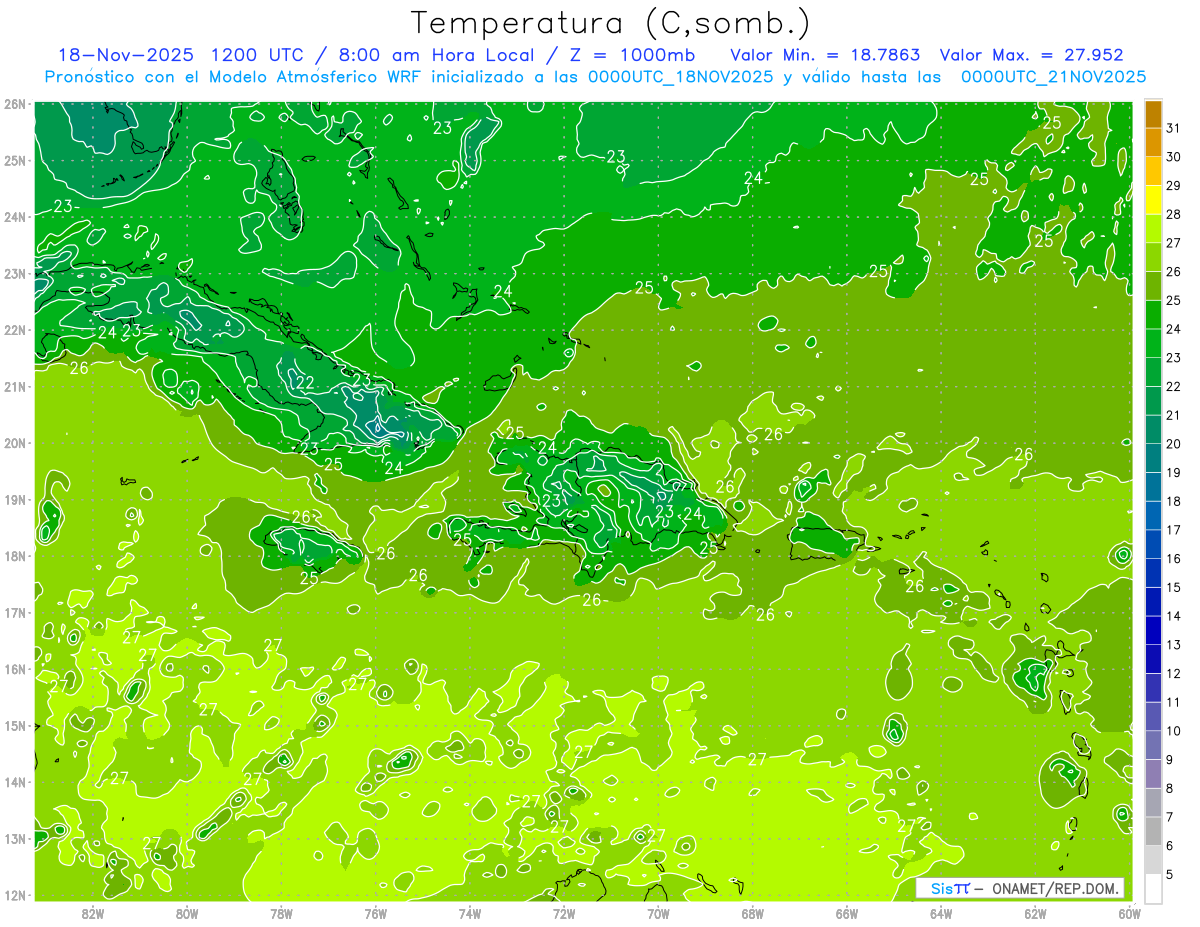
Task: Click the "26N" latitude axis label
Action: click(14, 104)
